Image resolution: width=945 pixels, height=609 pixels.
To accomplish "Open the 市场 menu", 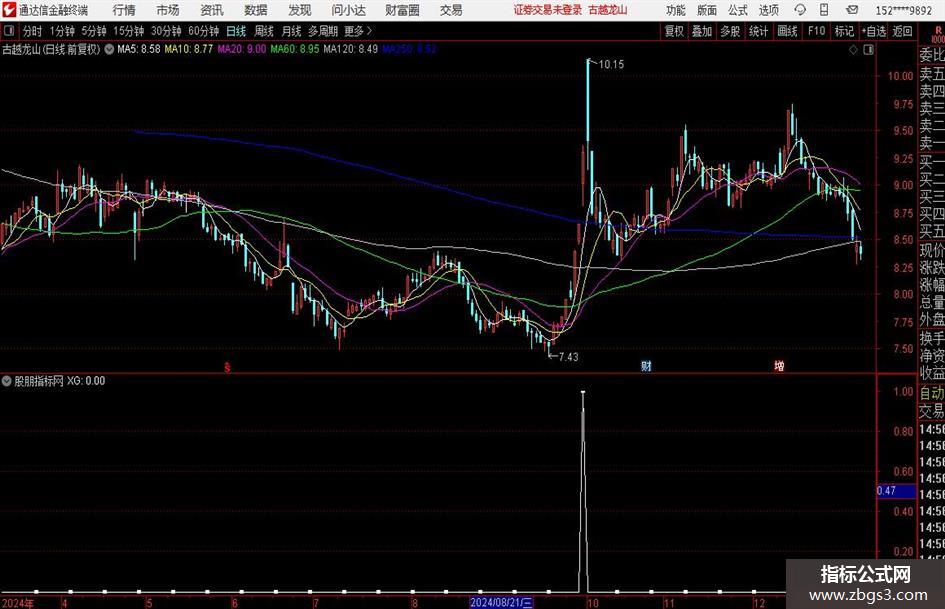I will point(168,10).
